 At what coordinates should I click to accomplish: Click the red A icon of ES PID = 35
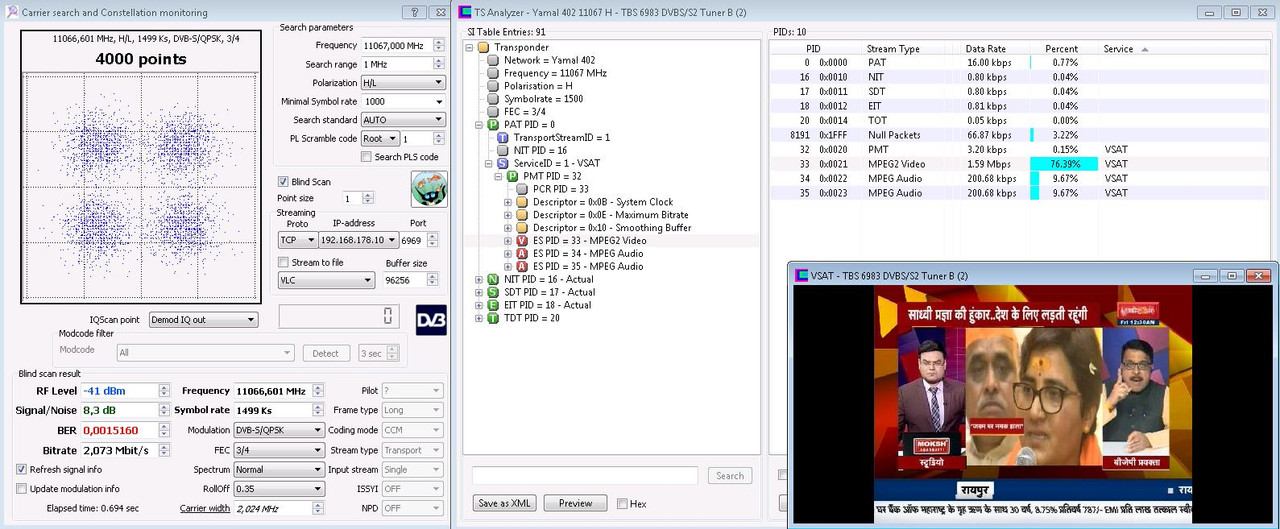[x=522, y=267]
